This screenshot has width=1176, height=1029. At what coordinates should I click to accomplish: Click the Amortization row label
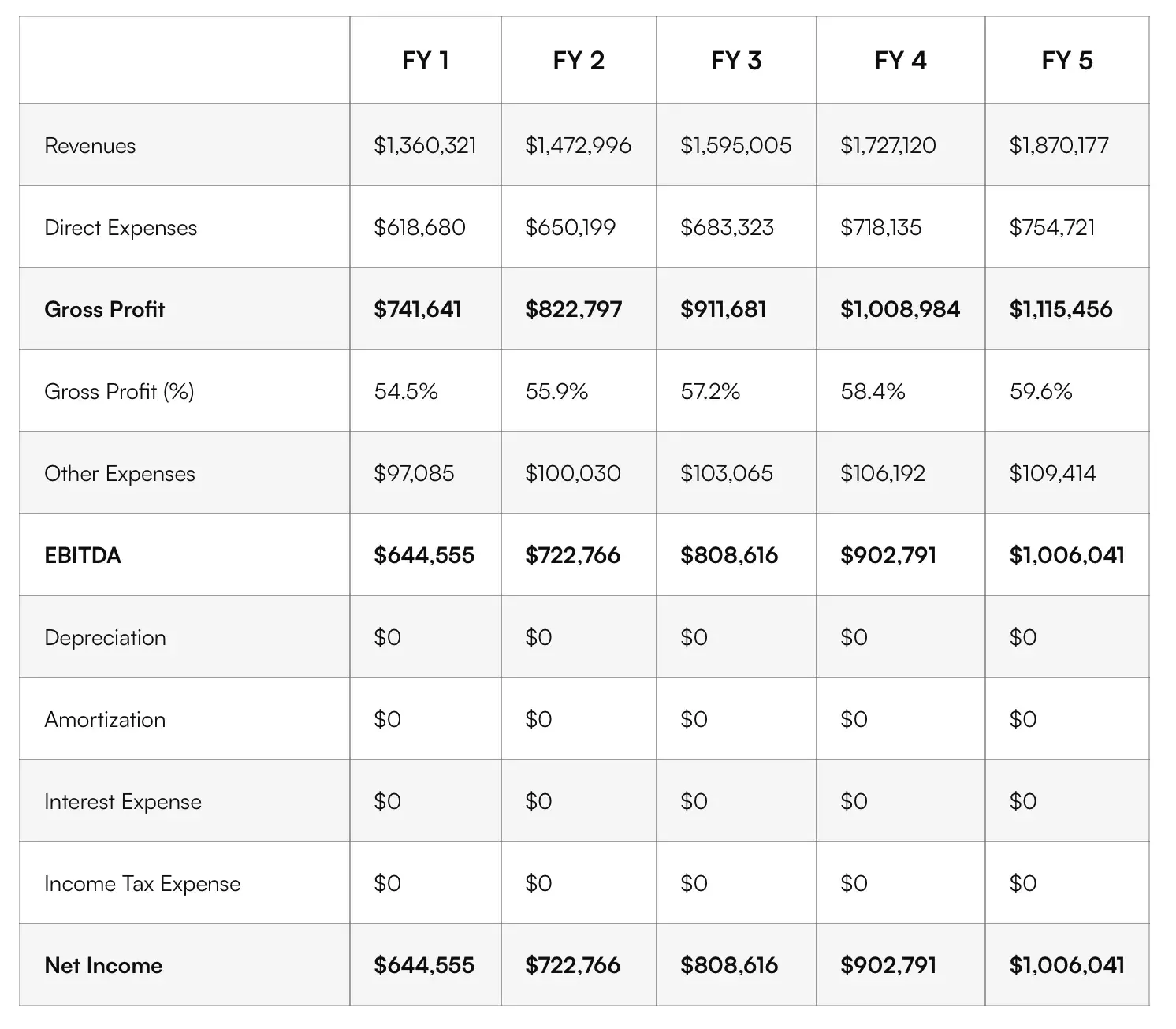click(105, 720)
